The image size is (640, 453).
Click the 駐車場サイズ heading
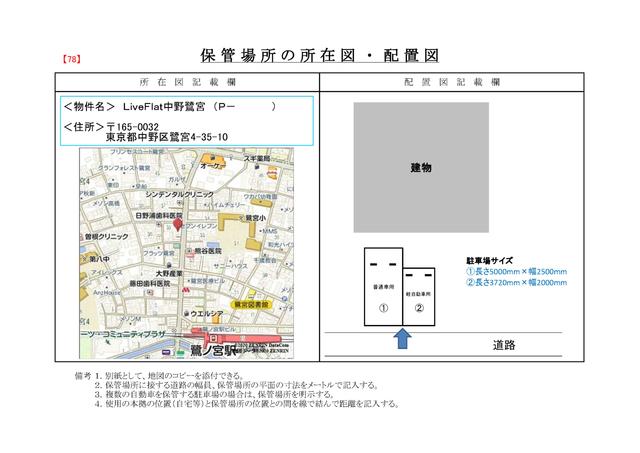tap(489, 261)
